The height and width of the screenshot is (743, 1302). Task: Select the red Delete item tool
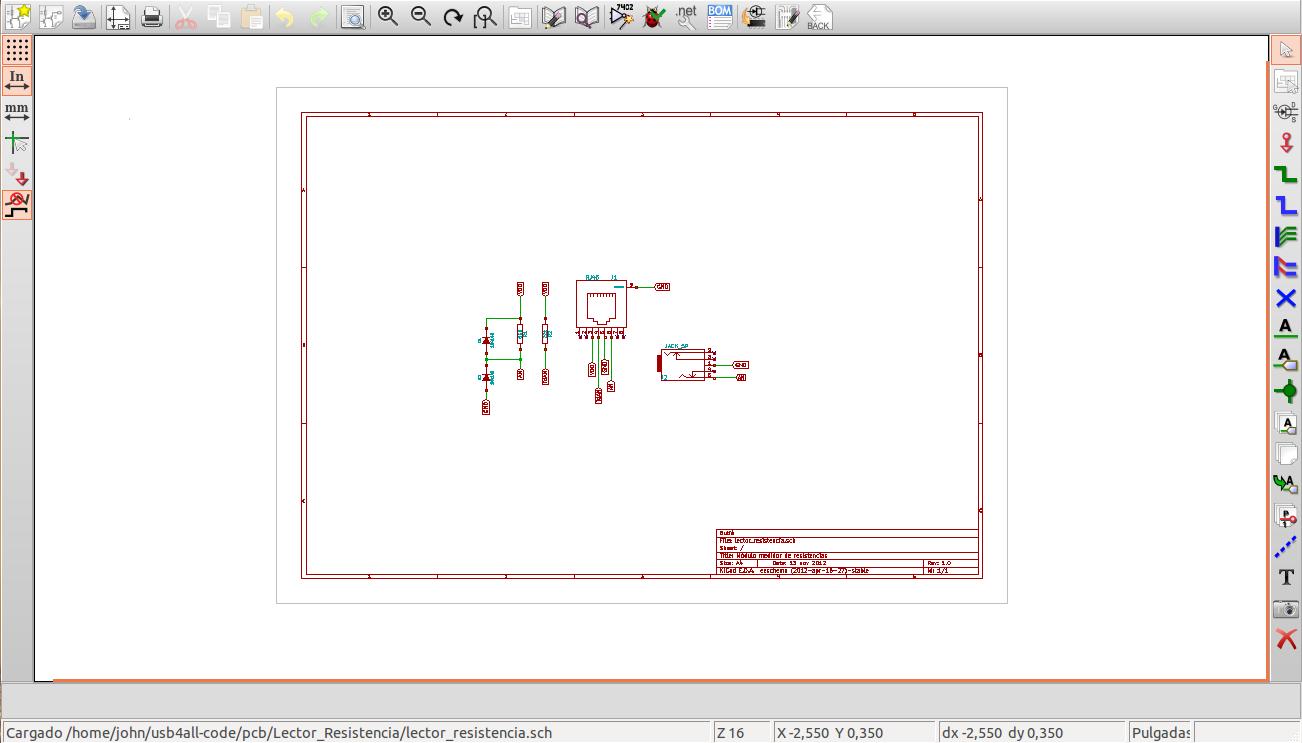(x=1286, y=640)
